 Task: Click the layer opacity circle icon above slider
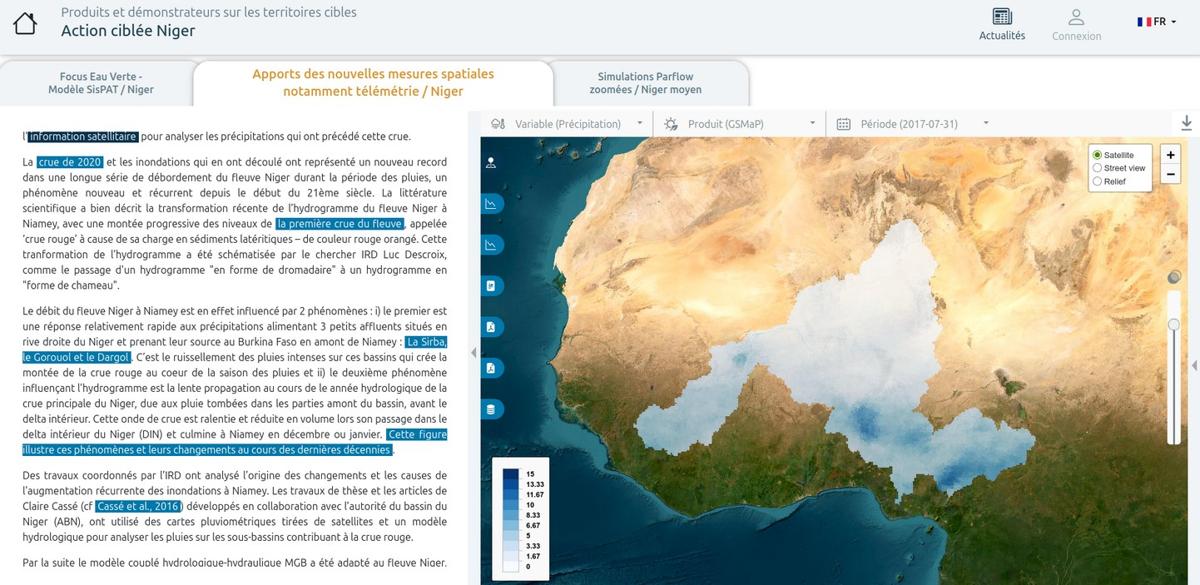pos(1174,277)
